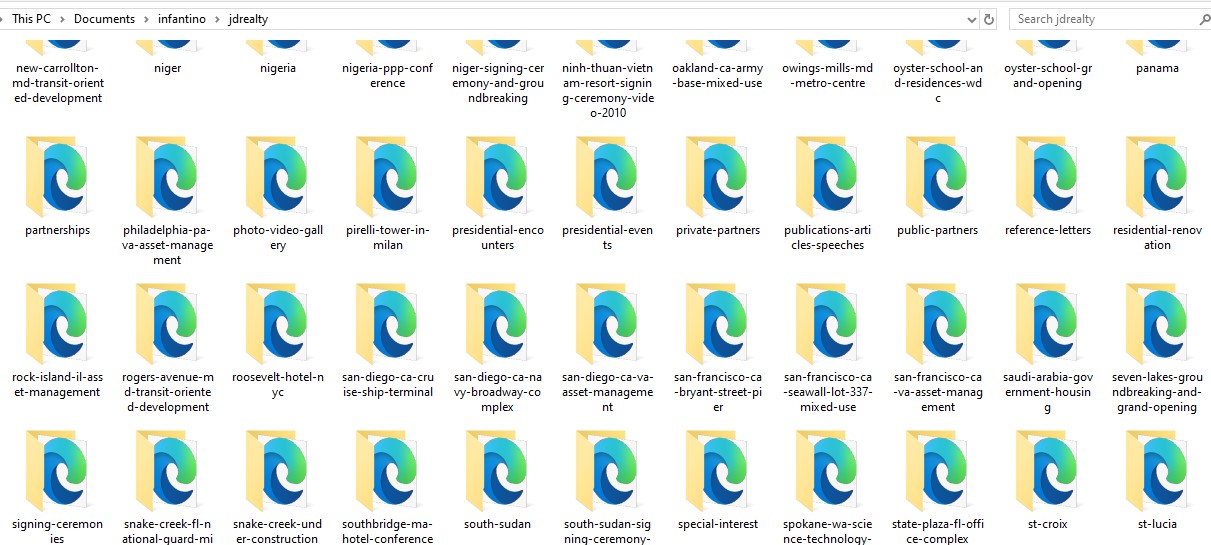Screen dimensions: 1211x545
Task: Click oakland-ca-army-base-mixed-use label
Action: 717,76
